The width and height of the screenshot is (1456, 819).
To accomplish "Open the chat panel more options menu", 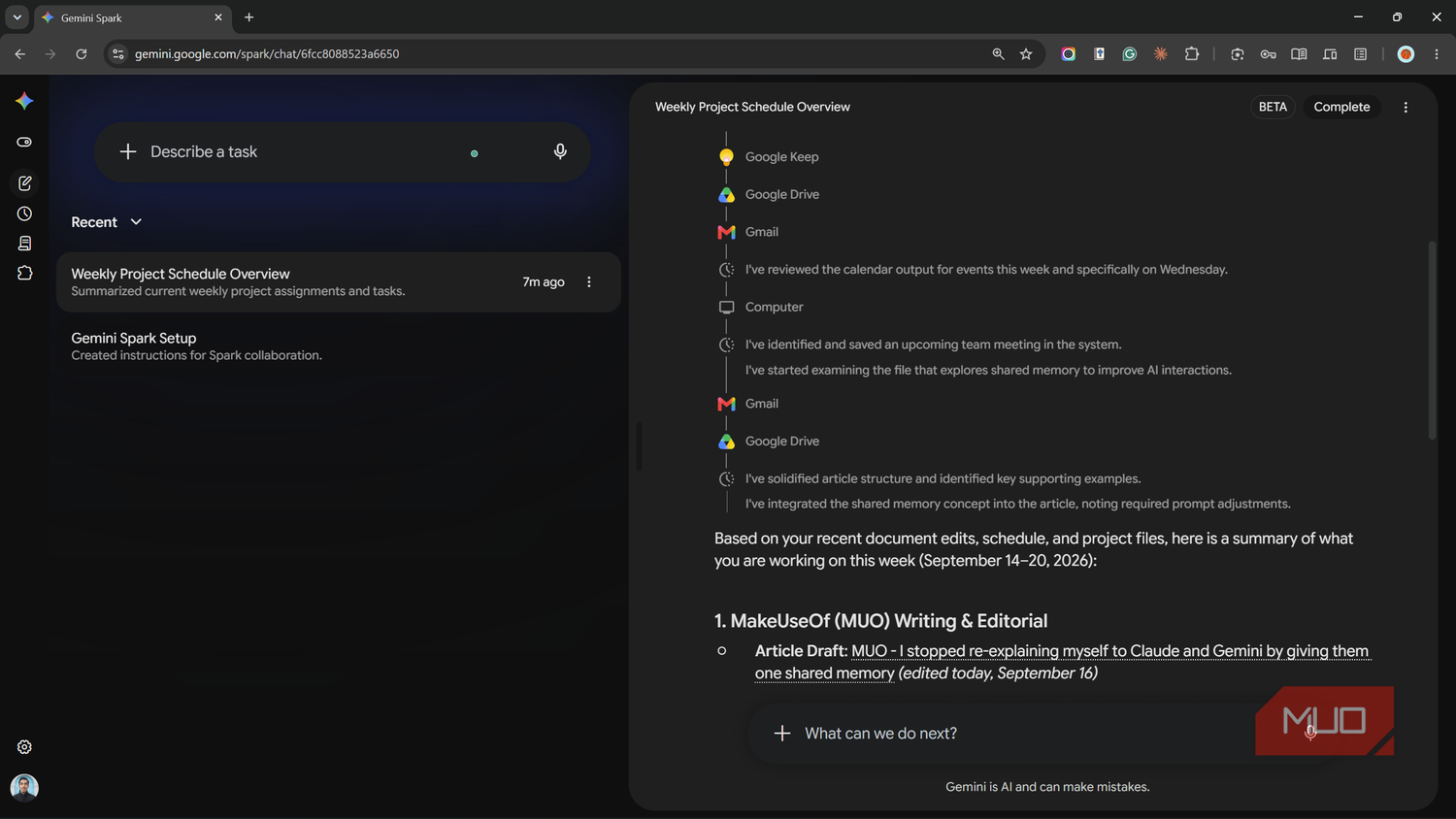I will 1406,107.
